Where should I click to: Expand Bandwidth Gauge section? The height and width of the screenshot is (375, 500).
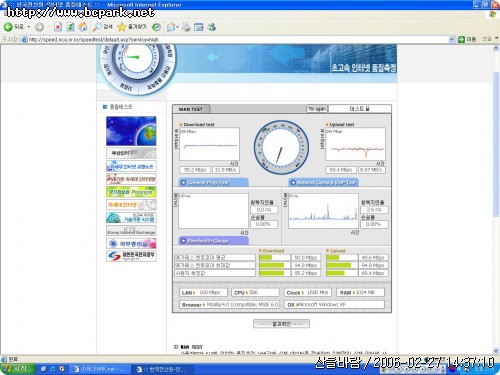[213, 241]
